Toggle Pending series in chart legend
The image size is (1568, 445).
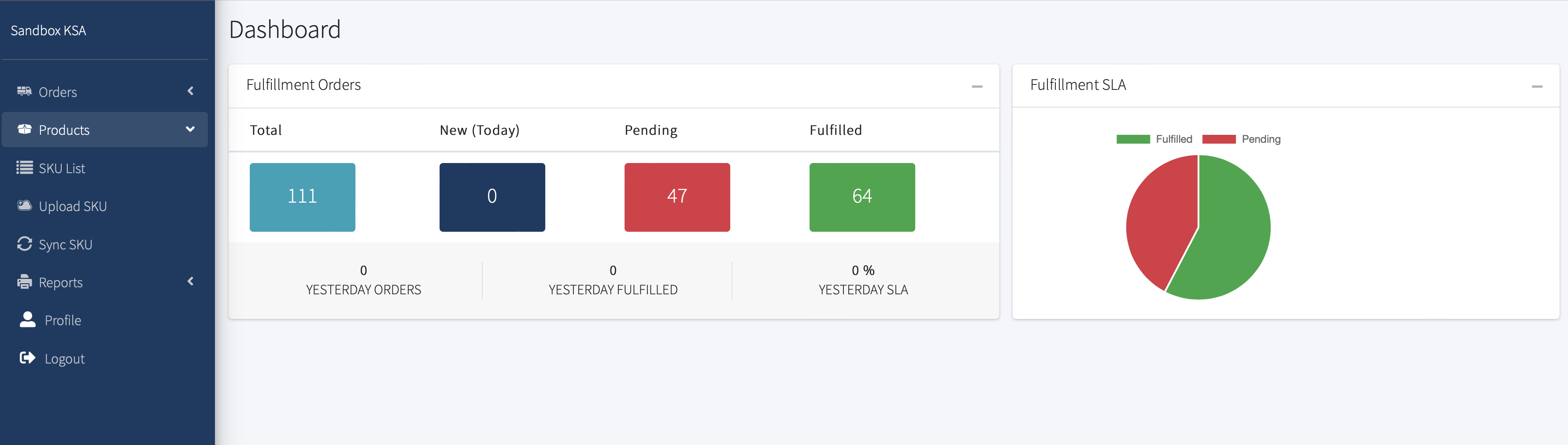click(x=1240, y=139)
